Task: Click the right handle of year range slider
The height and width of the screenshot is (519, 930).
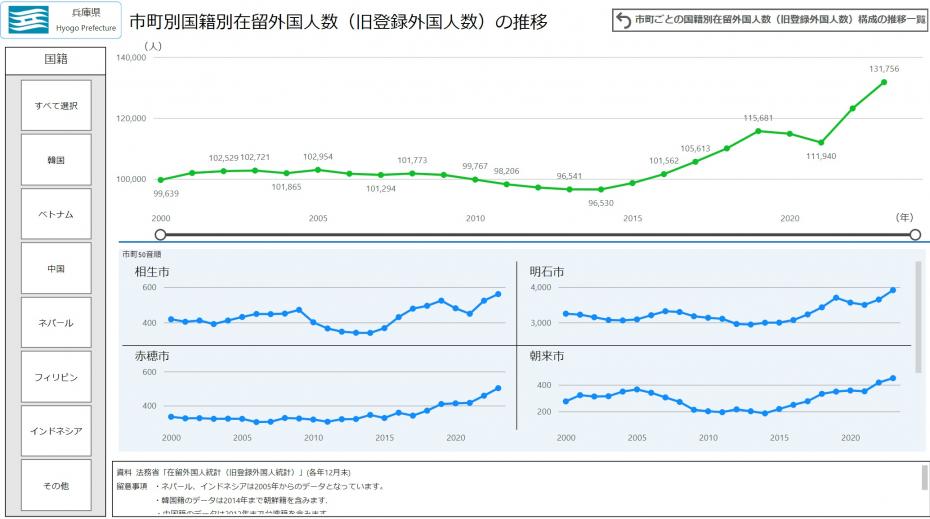Action: (915, 235)
